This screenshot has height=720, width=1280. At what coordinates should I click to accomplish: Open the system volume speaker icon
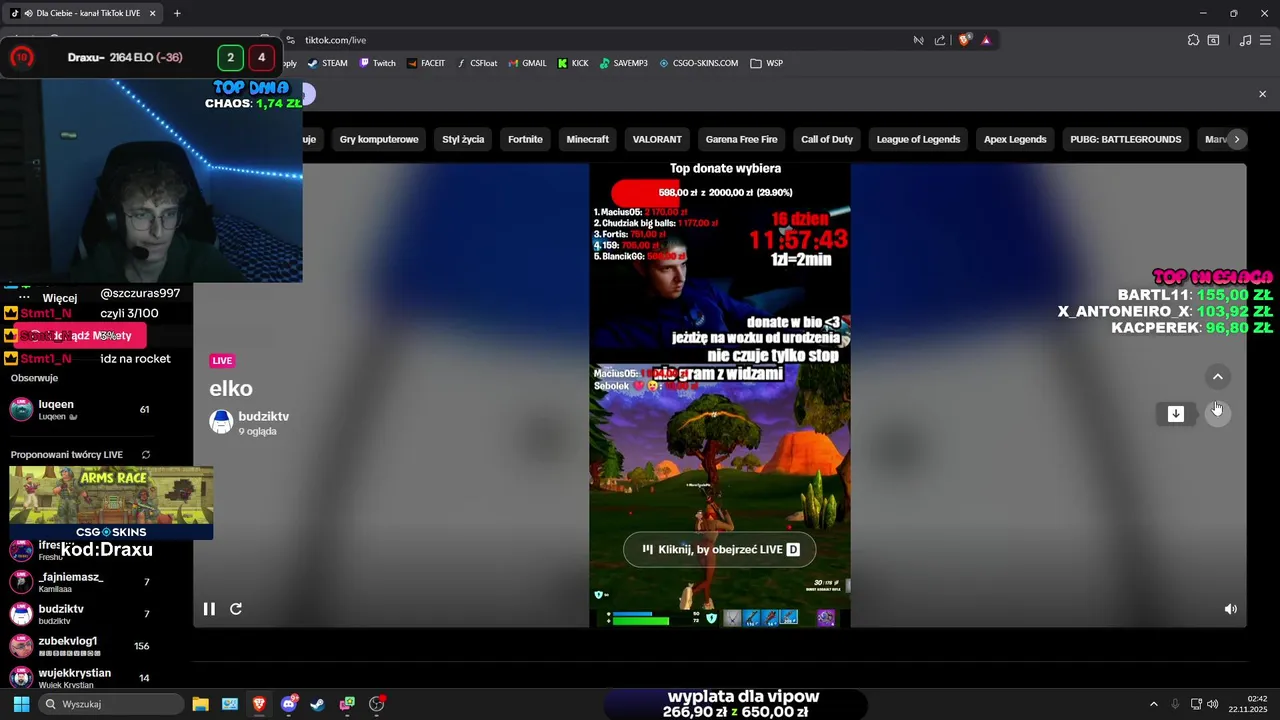click(1212, 704)
